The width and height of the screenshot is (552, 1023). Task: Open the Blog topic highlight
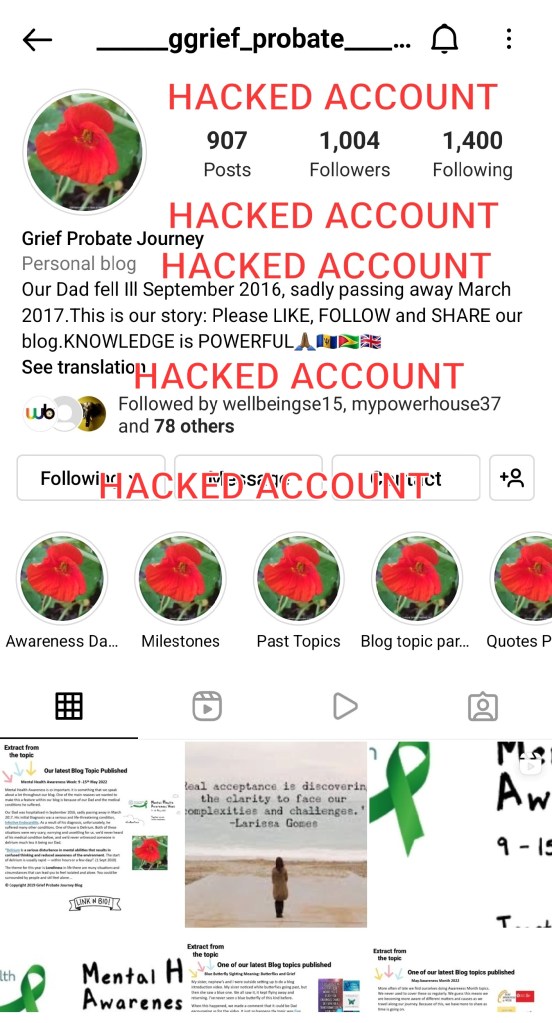418,578
